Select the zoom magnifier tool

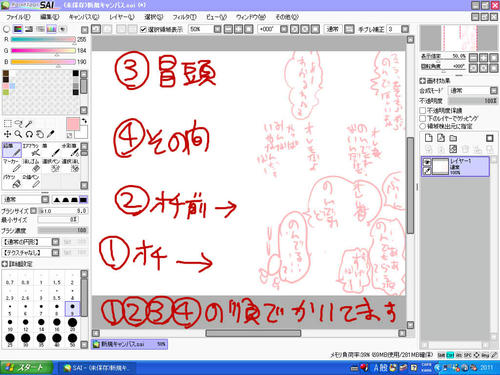(18, 134)
